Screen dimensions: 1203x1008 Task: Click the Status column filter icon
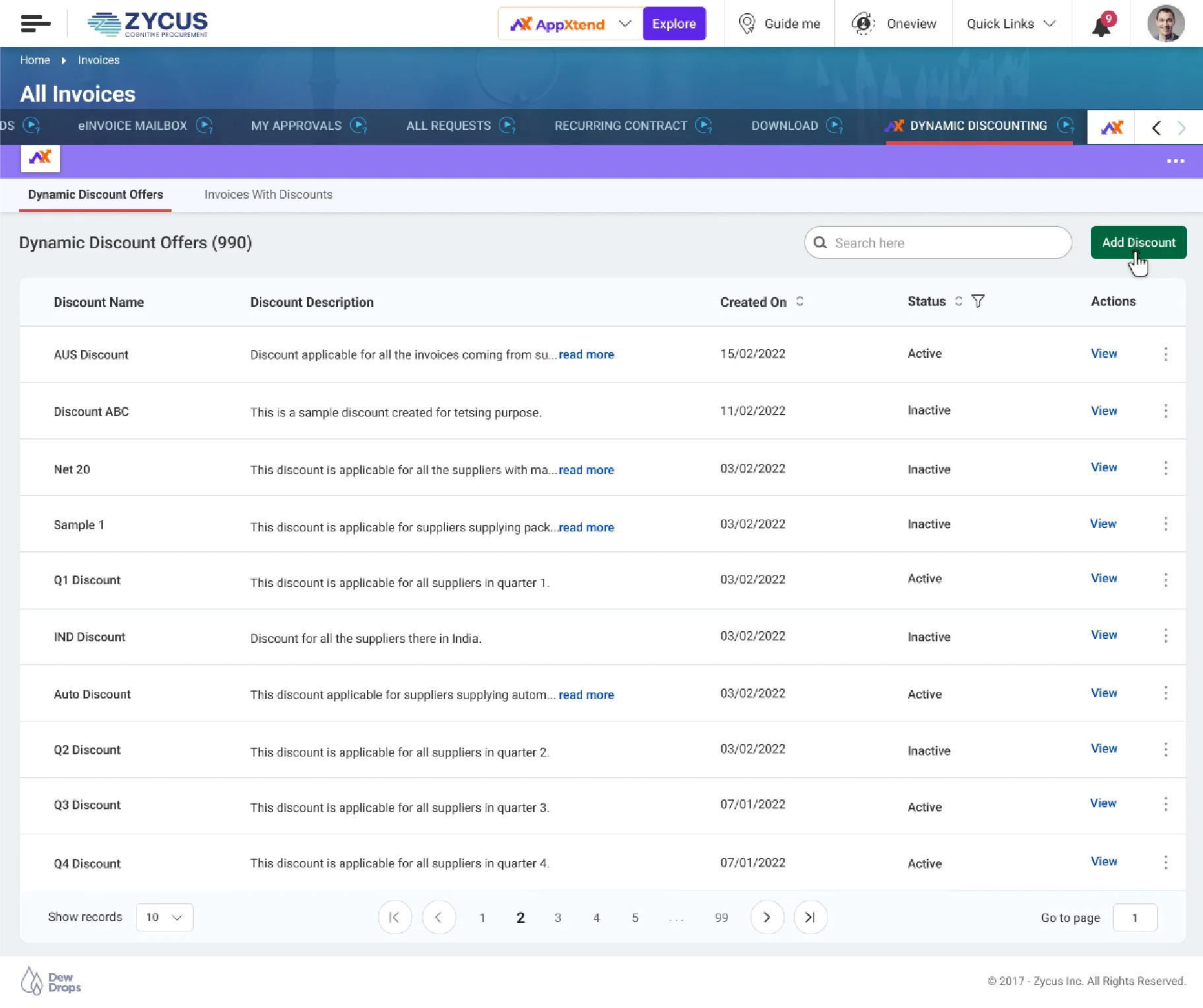(978, 301)
